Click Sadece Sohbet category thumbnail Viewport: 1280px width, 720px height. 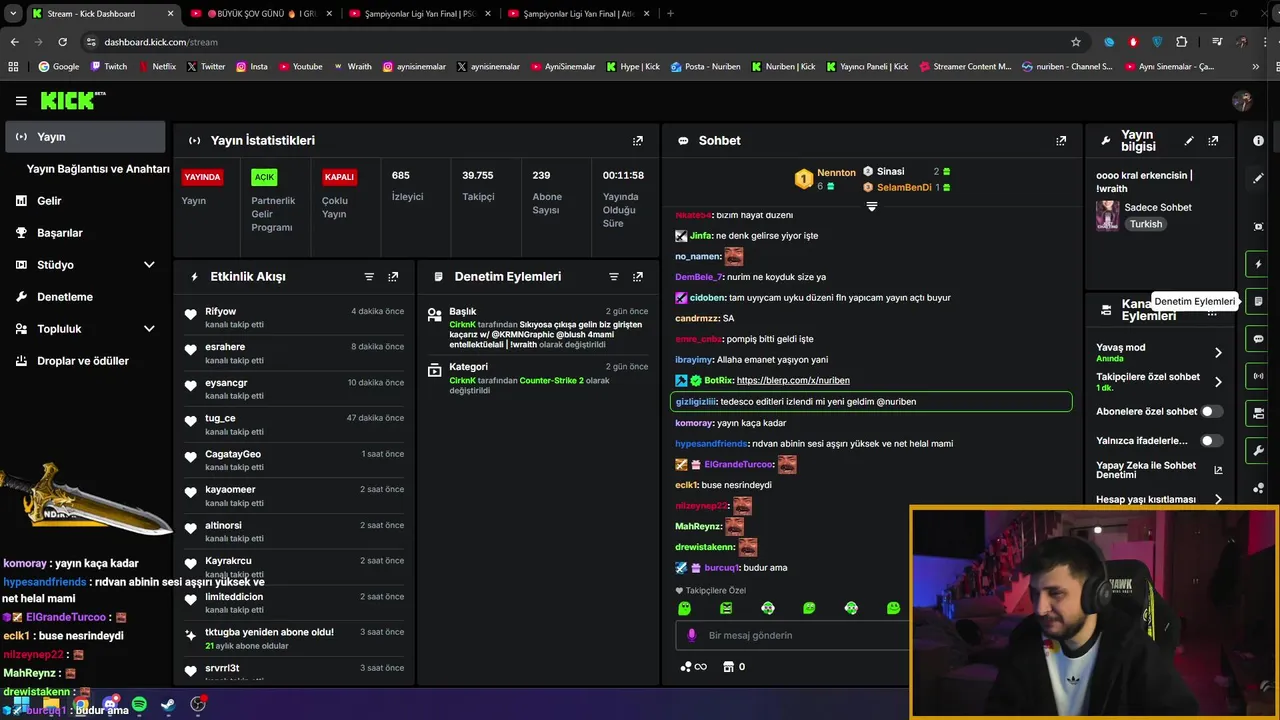pyautogui.click(x=1108, y=215)
